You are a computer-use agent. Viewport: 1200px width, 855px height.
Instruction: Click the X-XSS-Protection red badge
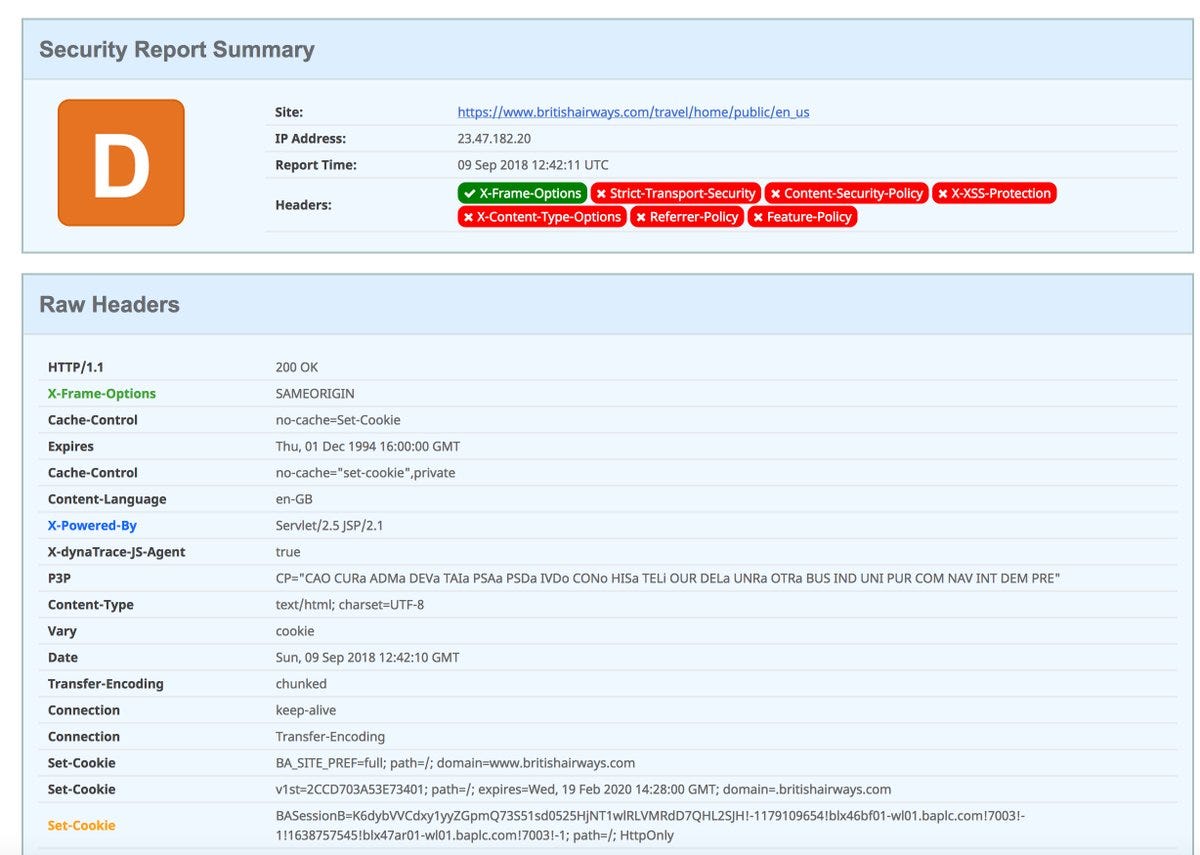coord(994,193)
